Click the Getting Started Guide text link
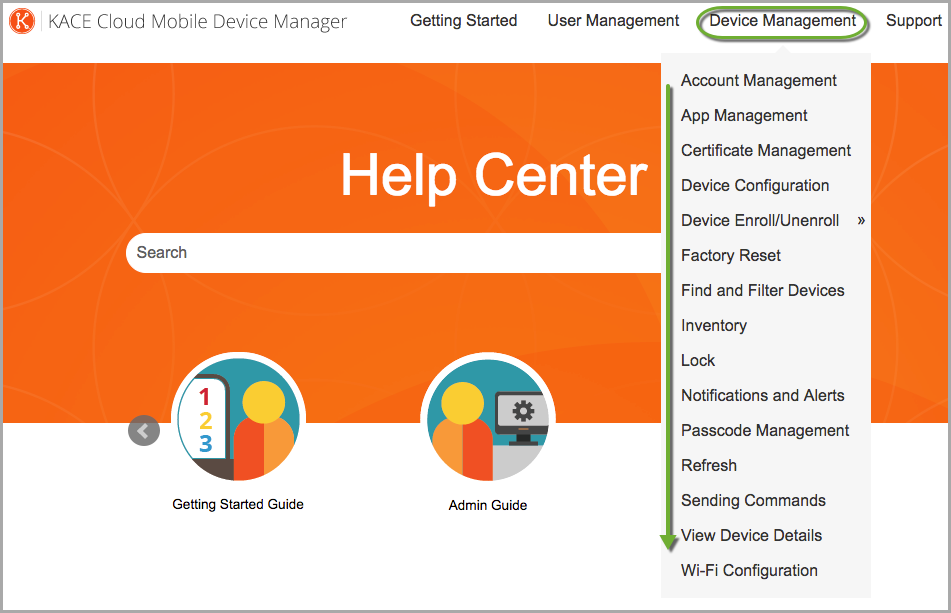 [x=238, y=505]
